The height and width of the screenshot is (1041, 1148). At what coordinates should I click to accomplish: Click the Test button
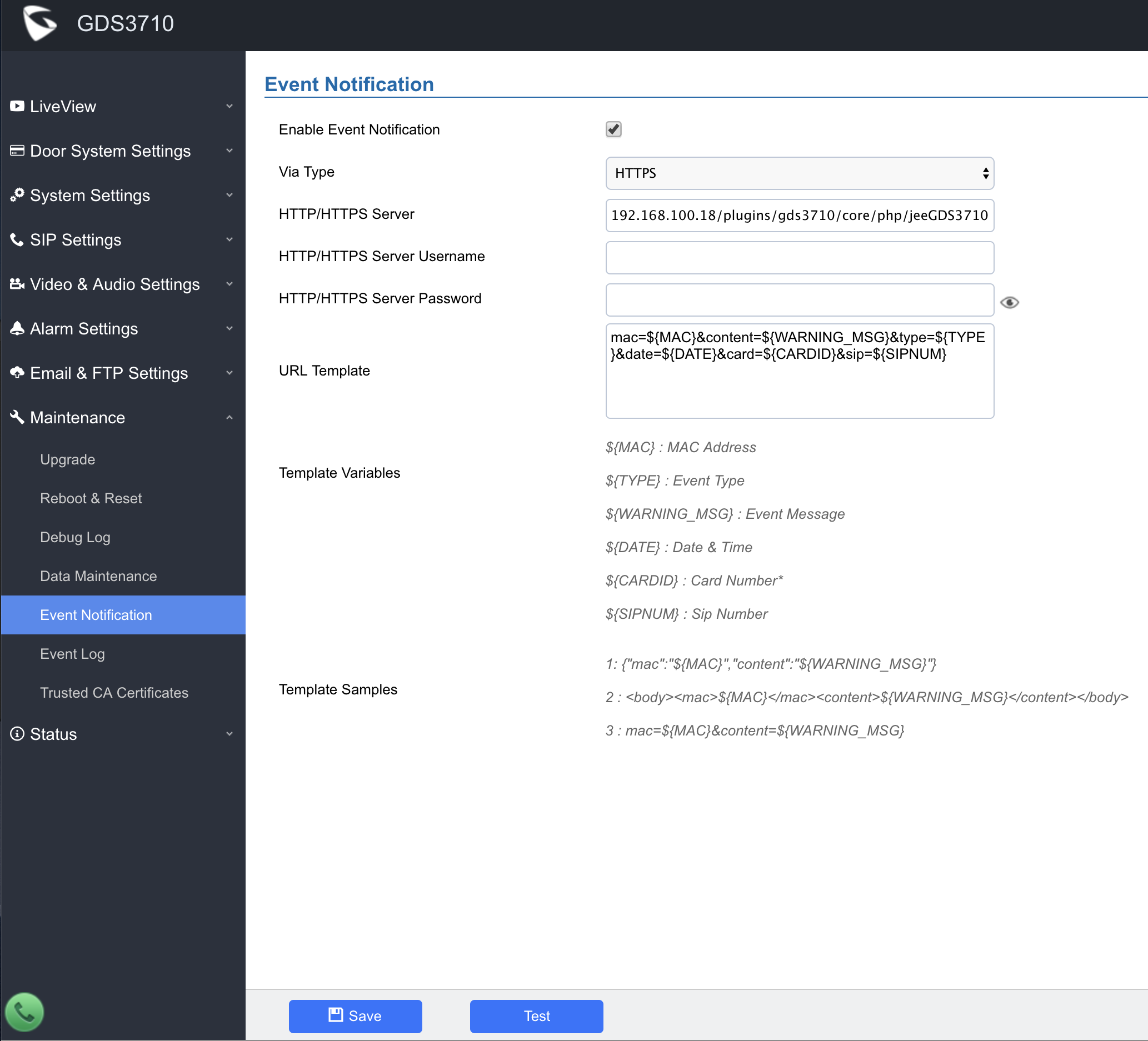tap(537, 1015)
